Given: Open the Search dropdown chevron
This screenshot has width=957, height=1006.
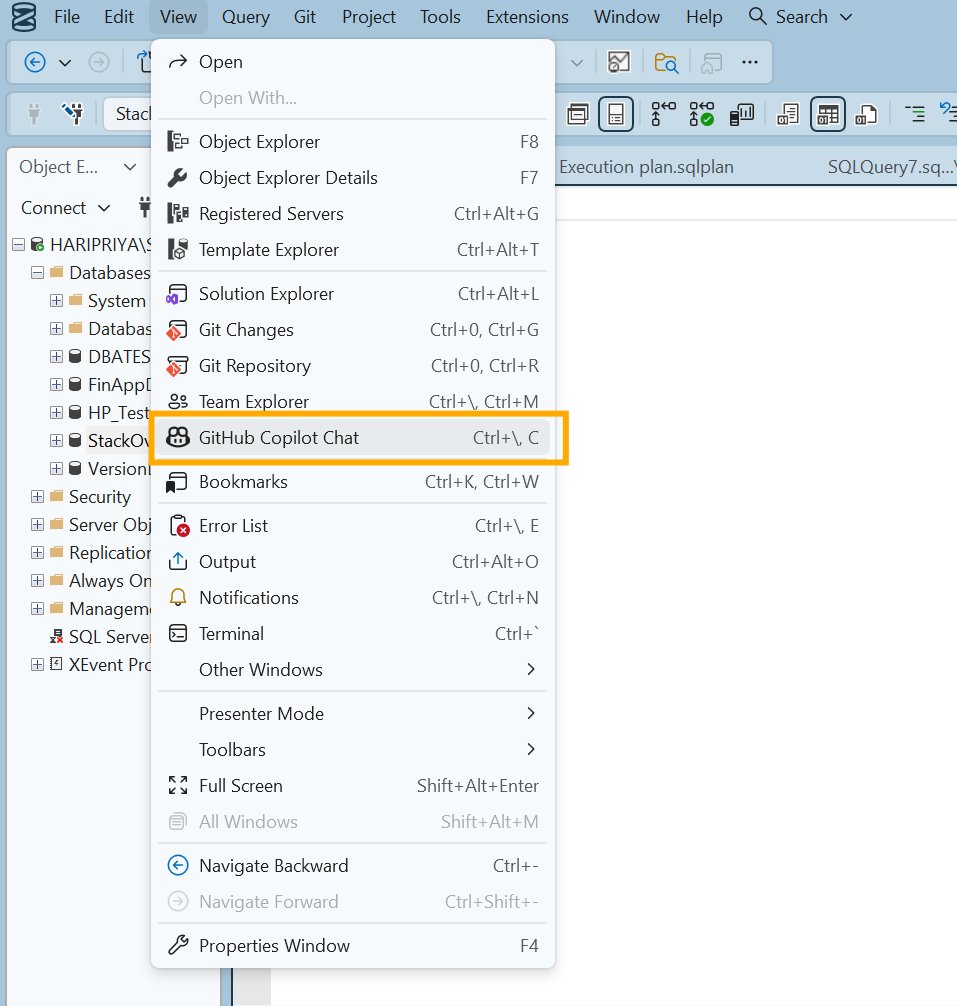Looking at the screenshot, I should [x=846, y=17].
